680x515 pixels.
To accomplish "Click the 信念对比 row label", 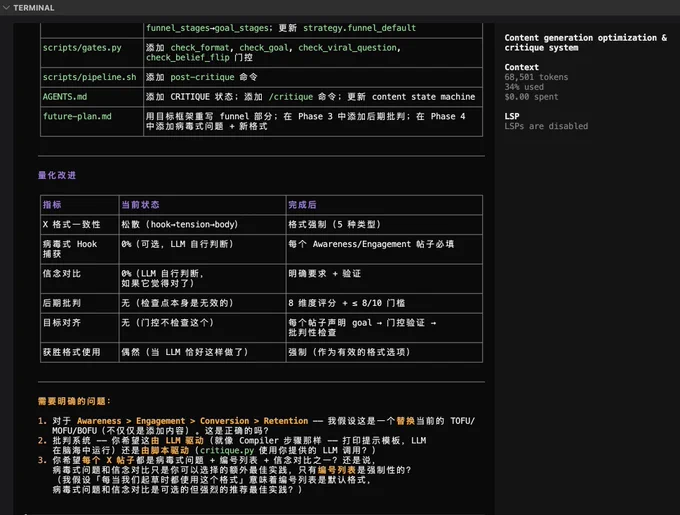I will [x=62, y=274].
